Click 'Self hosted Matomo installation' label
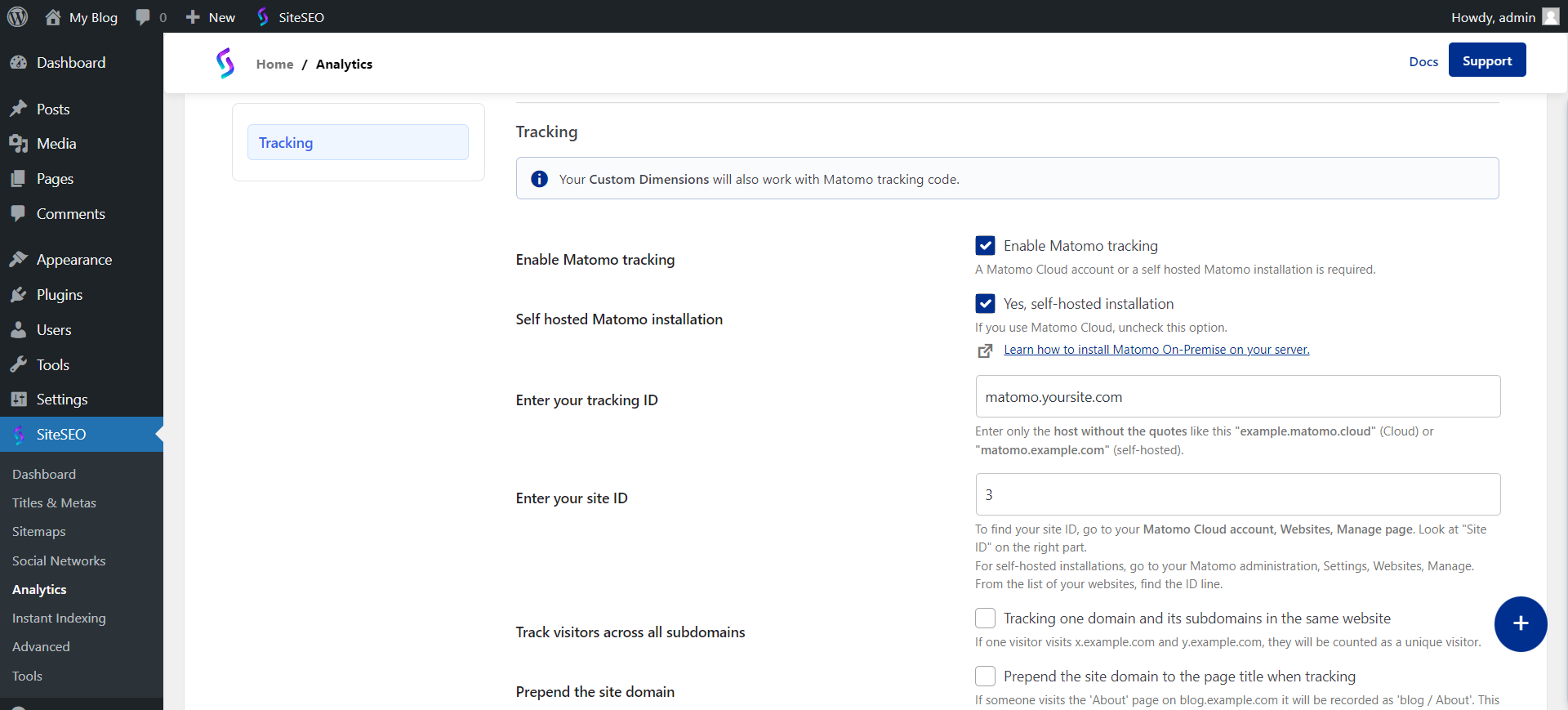Viewport: 1568px width, 710px height. 619,319
